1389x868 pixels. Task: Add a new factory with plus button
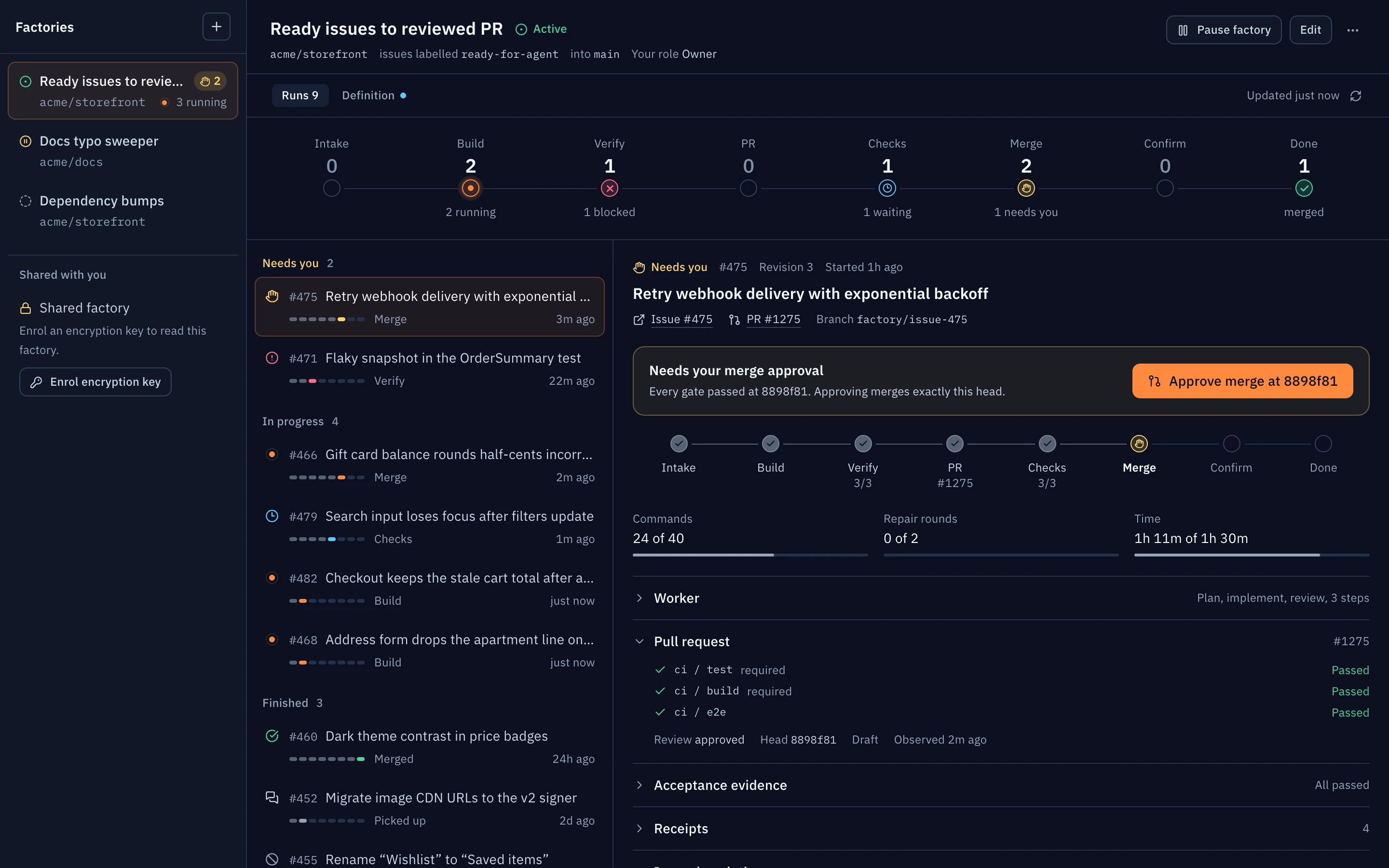[217, 27]
